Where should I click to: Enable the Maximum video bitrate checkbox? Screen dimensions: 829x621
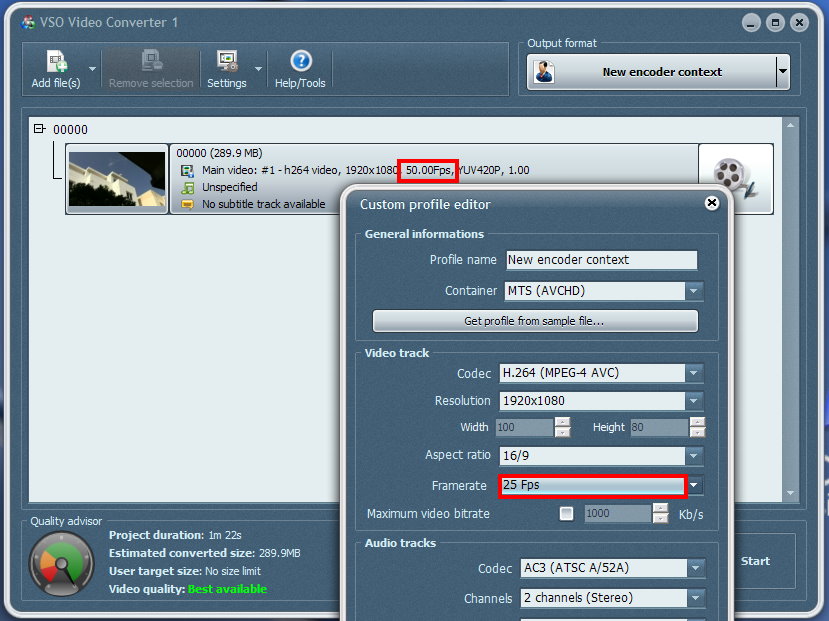tap(566, 514)
